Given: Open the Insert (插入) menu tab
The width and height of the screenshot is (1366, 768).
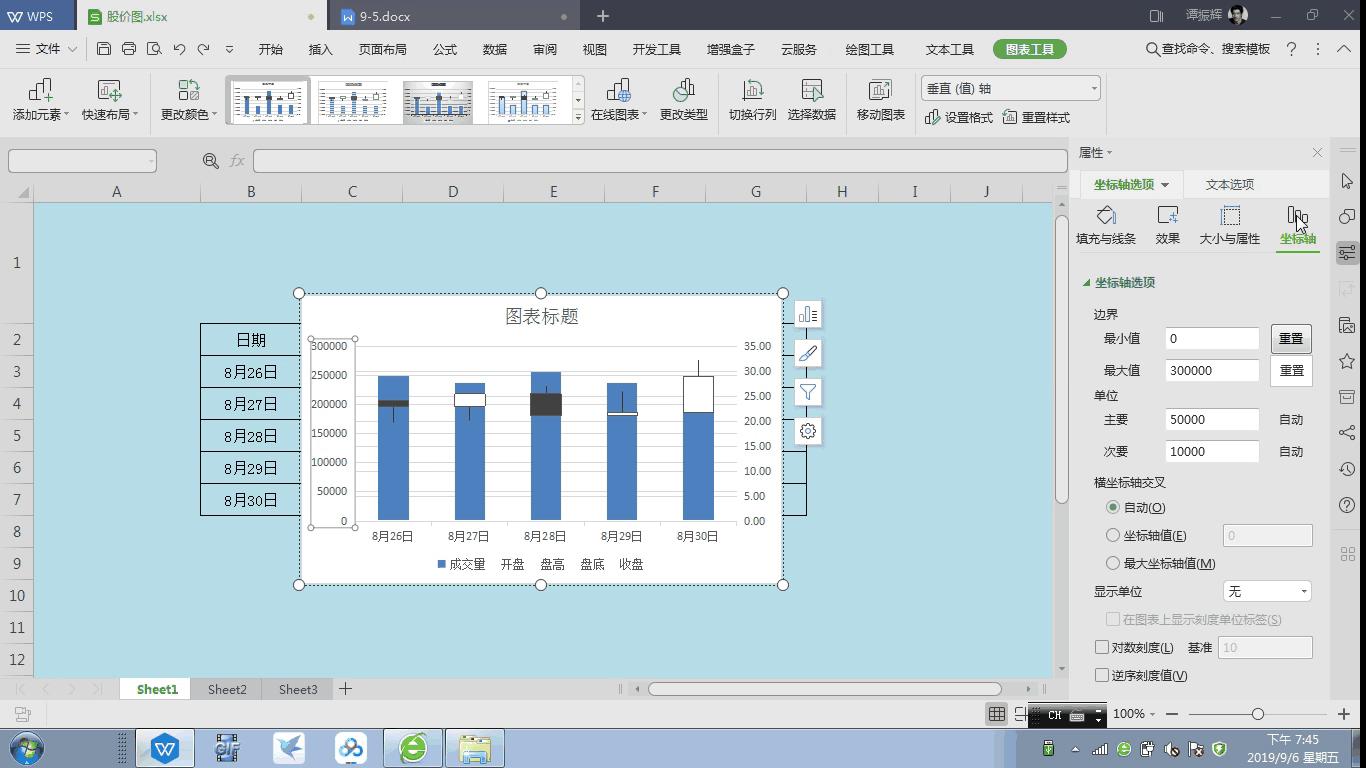Looking at the screenshot, I should point(320,49).
